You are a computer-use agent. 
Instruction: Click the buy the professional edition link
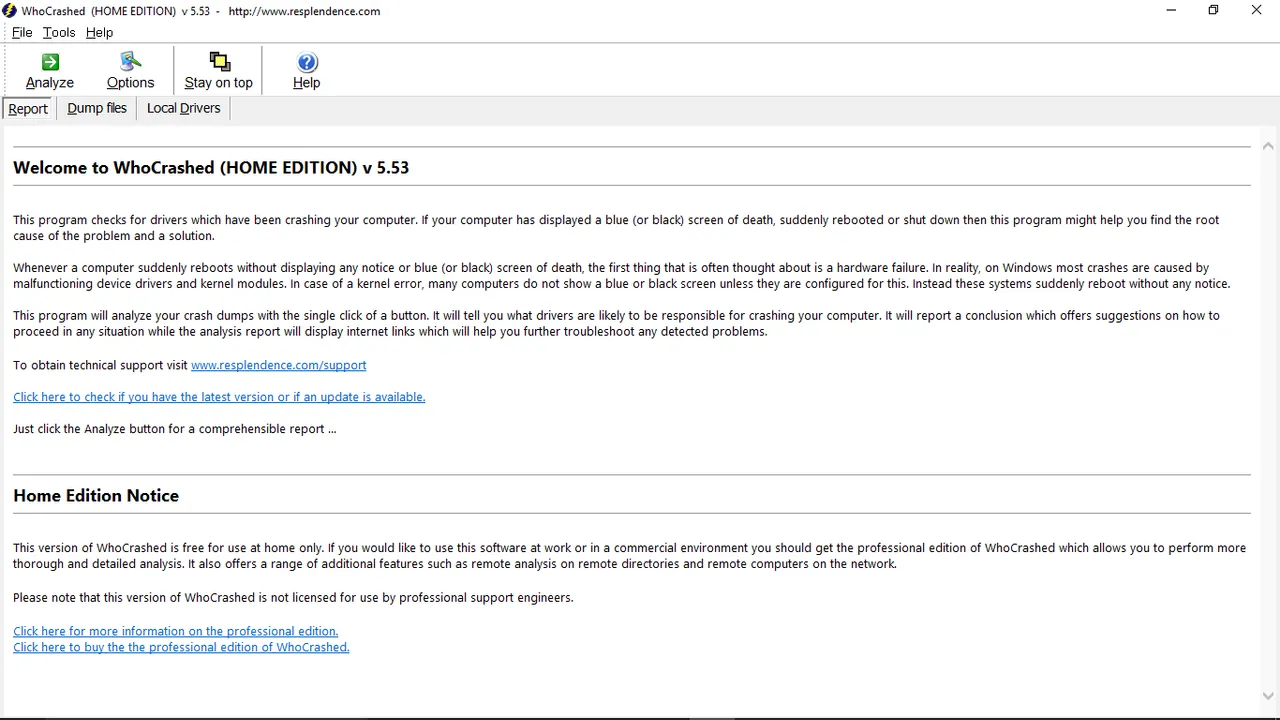(x=181, y=647)
